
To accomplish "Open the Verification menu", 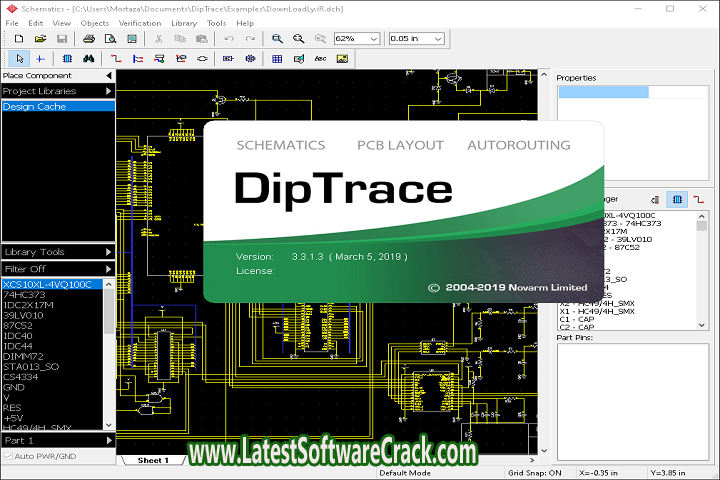I will 139,22.
